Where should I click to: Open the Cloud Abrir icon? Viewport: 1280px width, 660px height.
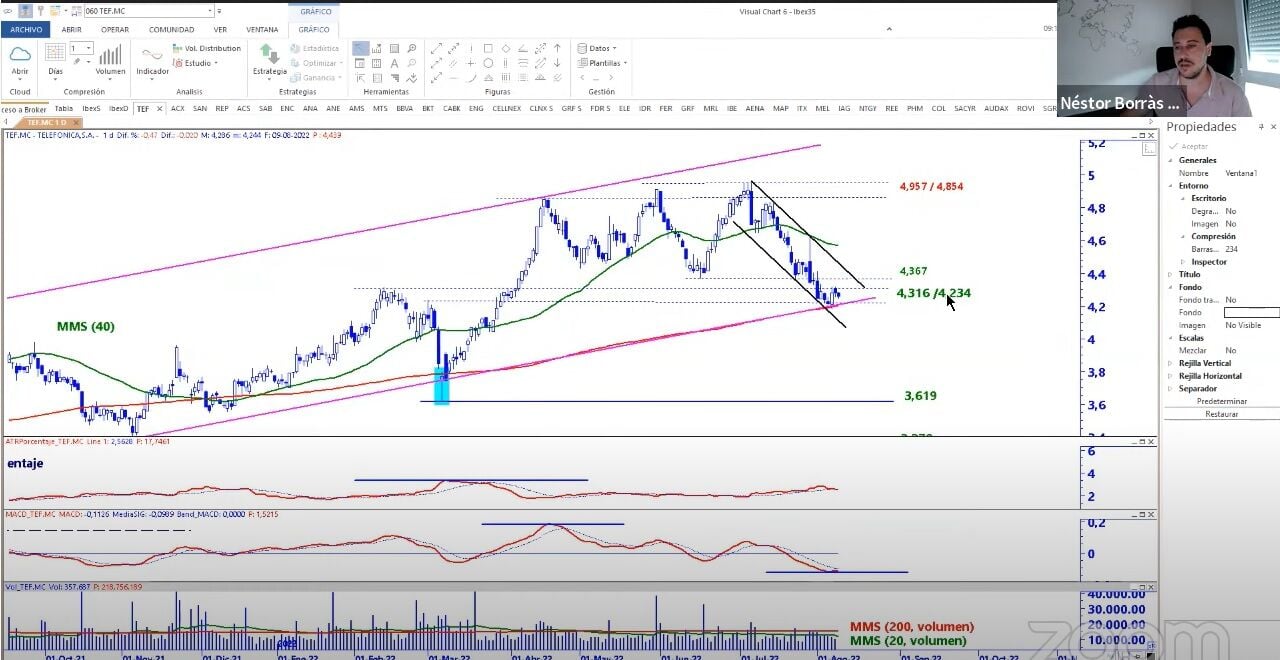pos(20,56)
